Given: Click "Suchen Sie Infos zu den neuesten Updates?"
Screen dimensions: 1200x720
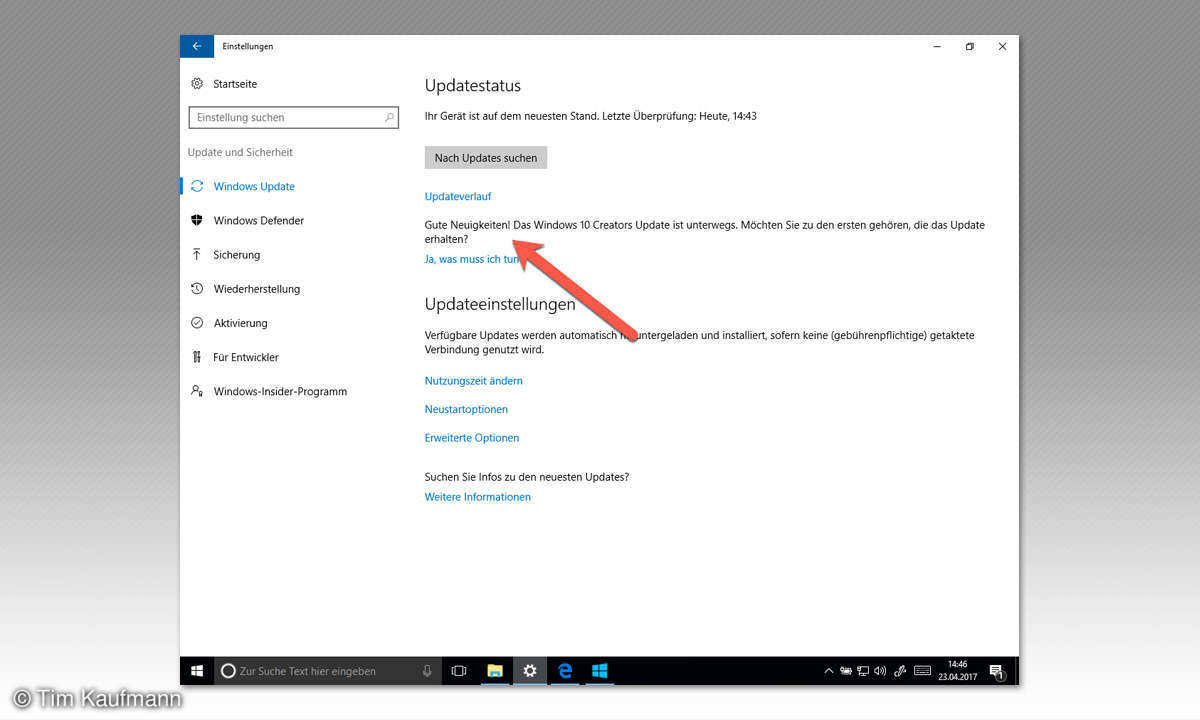Looking at the screenshot, I should pos(527,477).
